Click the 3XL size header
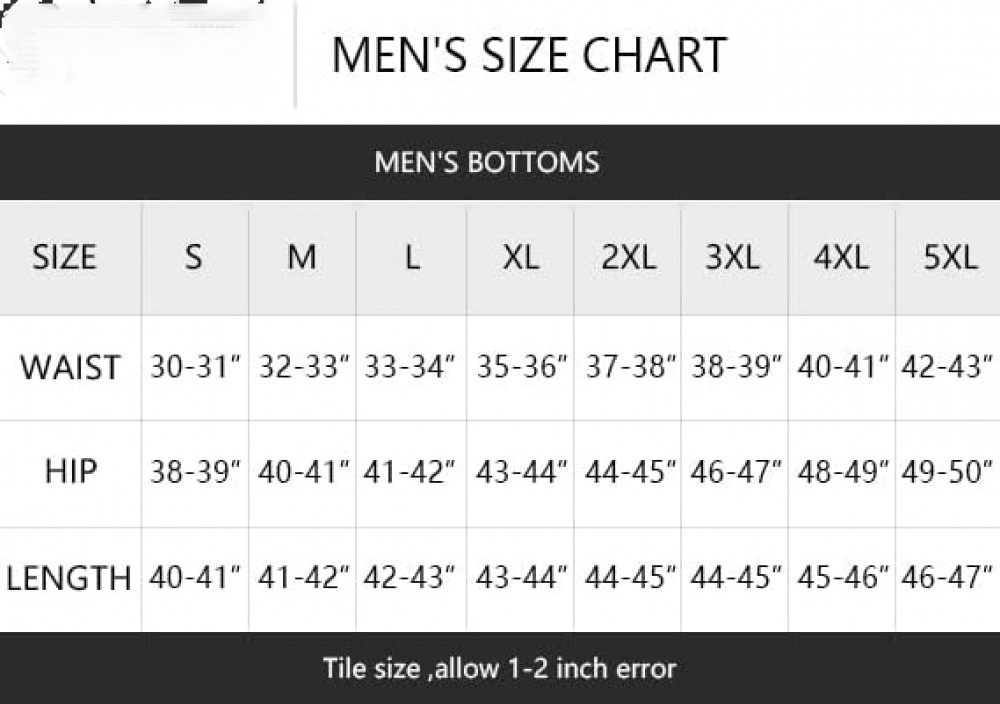Screen dimensions: 1000x704 point(733,258)
